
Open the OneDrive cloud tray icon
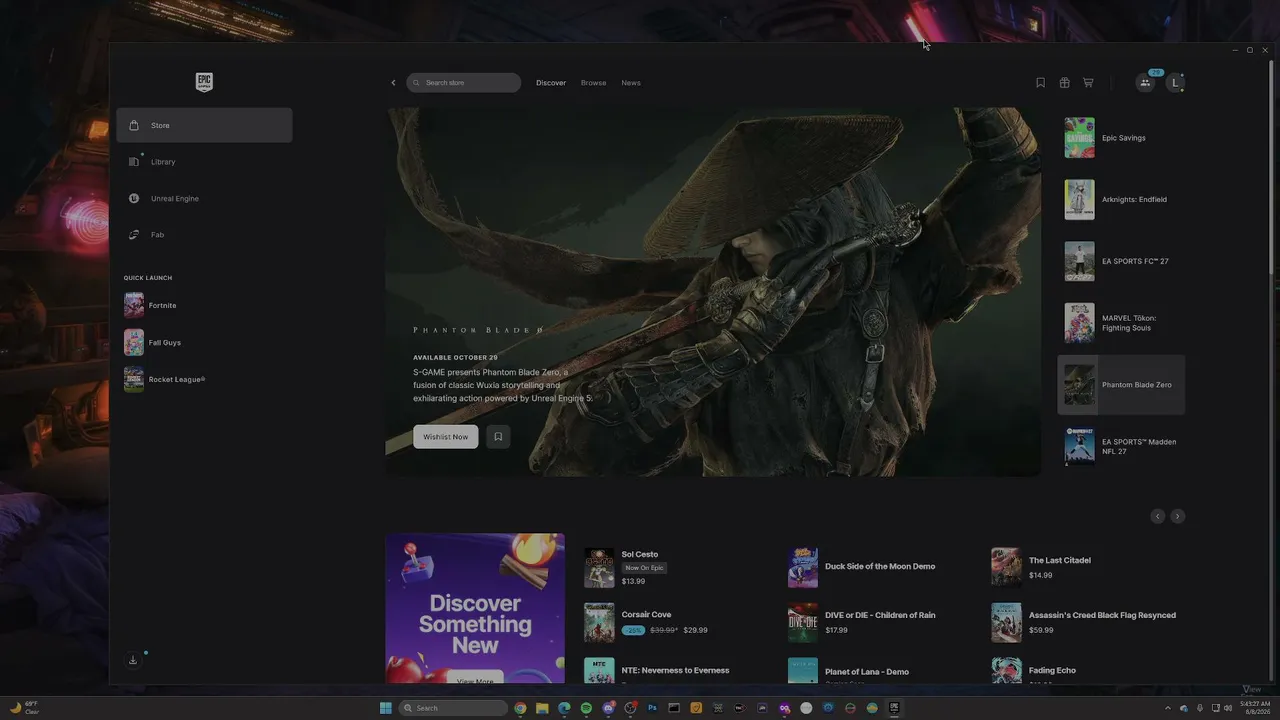tap(1184, 708)
